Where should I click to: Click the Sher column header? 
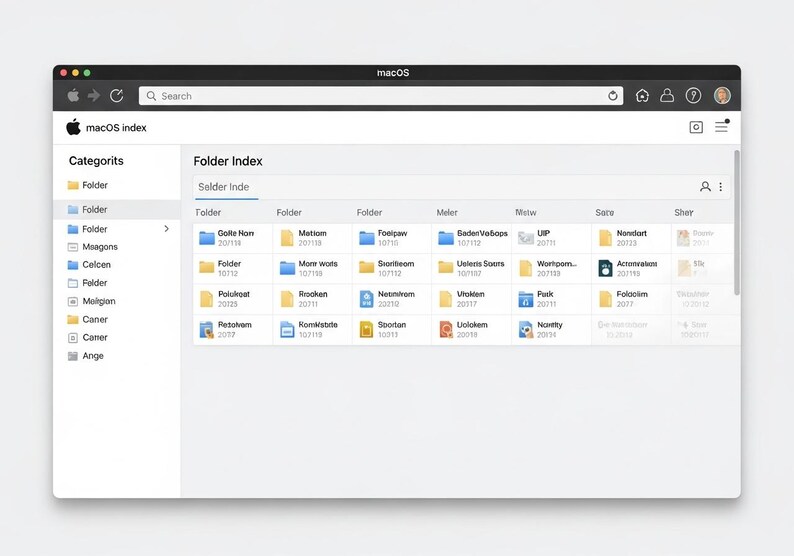tap(684, 213)
